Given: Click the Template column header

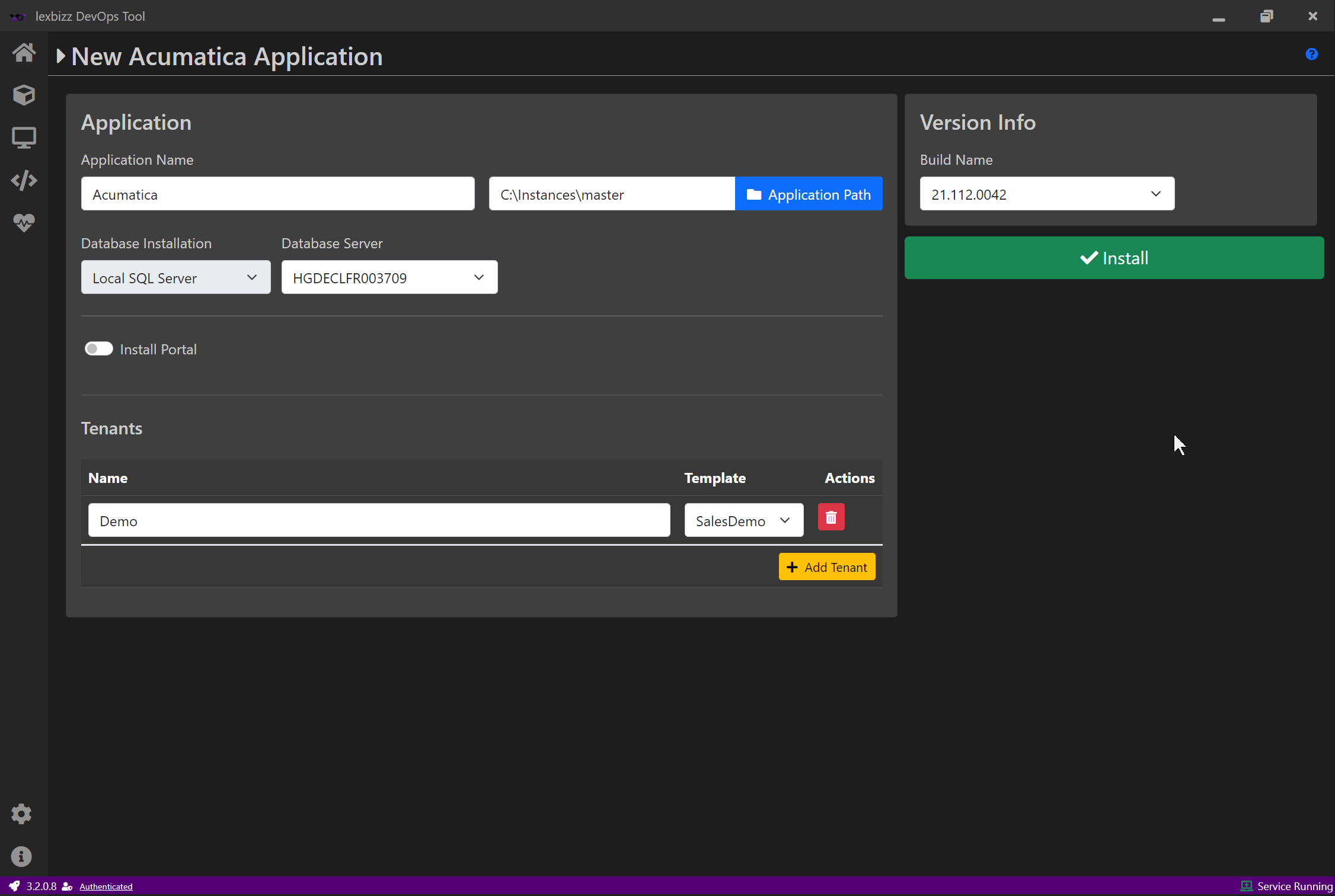Looking at the screenshot, I should tap(715, 478).
